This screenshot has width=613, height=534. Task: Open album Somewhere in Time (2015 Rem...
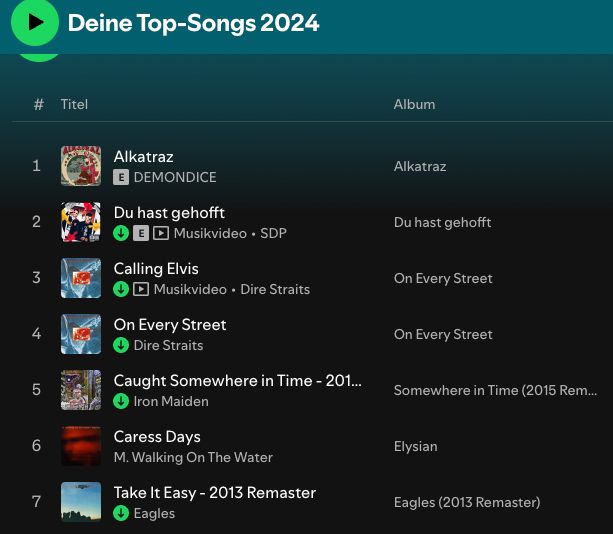(495, 390)
